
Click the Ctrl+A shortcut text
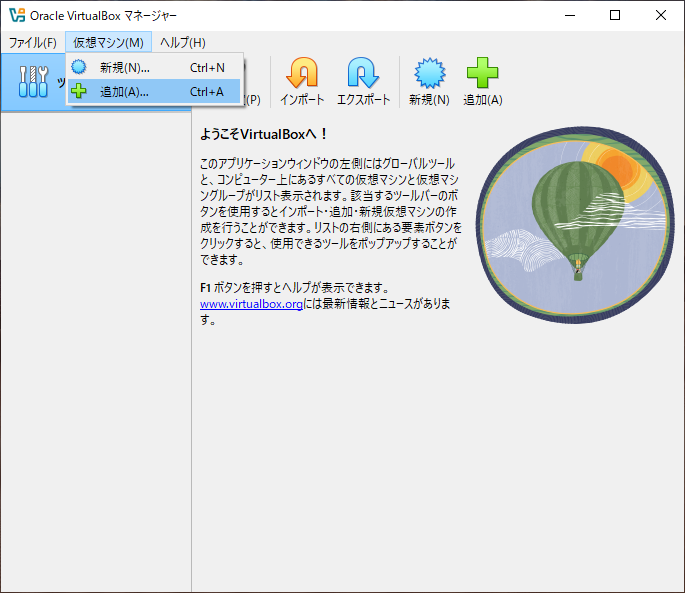tap(207, 92)
